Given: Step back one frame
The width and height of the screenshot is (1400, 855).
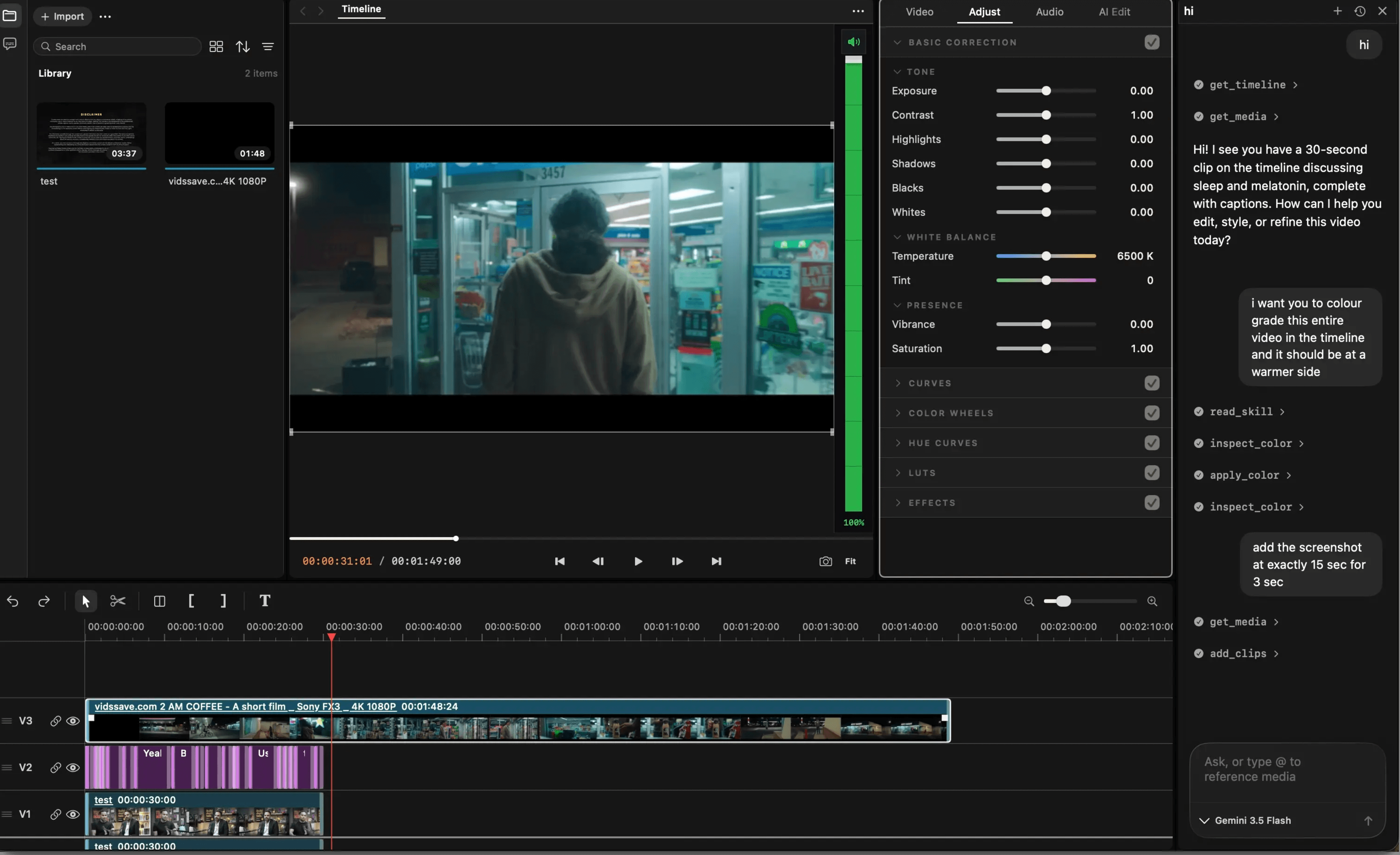Looking at the screenshot, I should click(x=598, y=561).
